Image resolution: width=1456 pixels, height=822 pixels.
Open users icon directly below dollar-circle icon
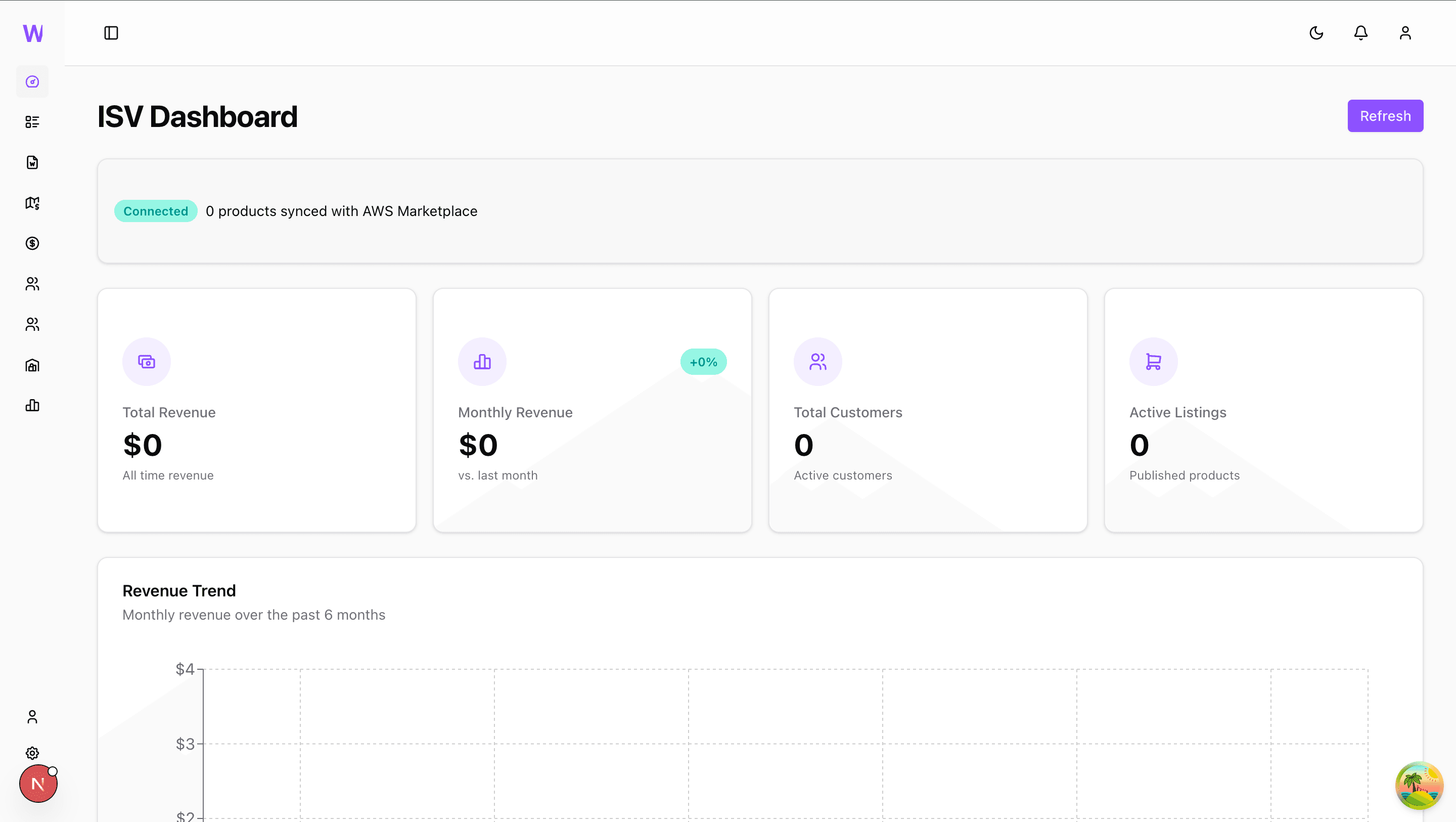(x=32, y=284)
